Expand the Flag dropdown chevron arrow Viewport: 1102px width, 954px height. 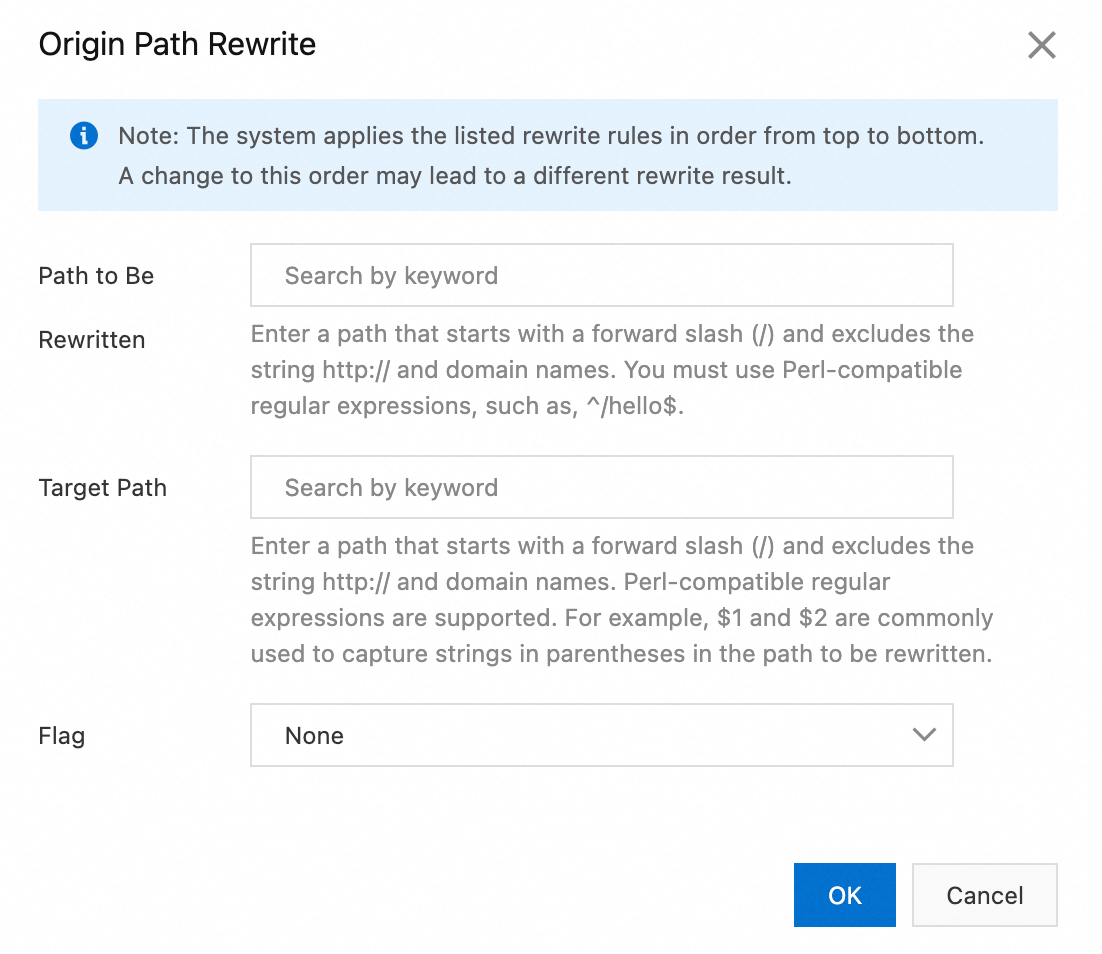tap(924, 735)
